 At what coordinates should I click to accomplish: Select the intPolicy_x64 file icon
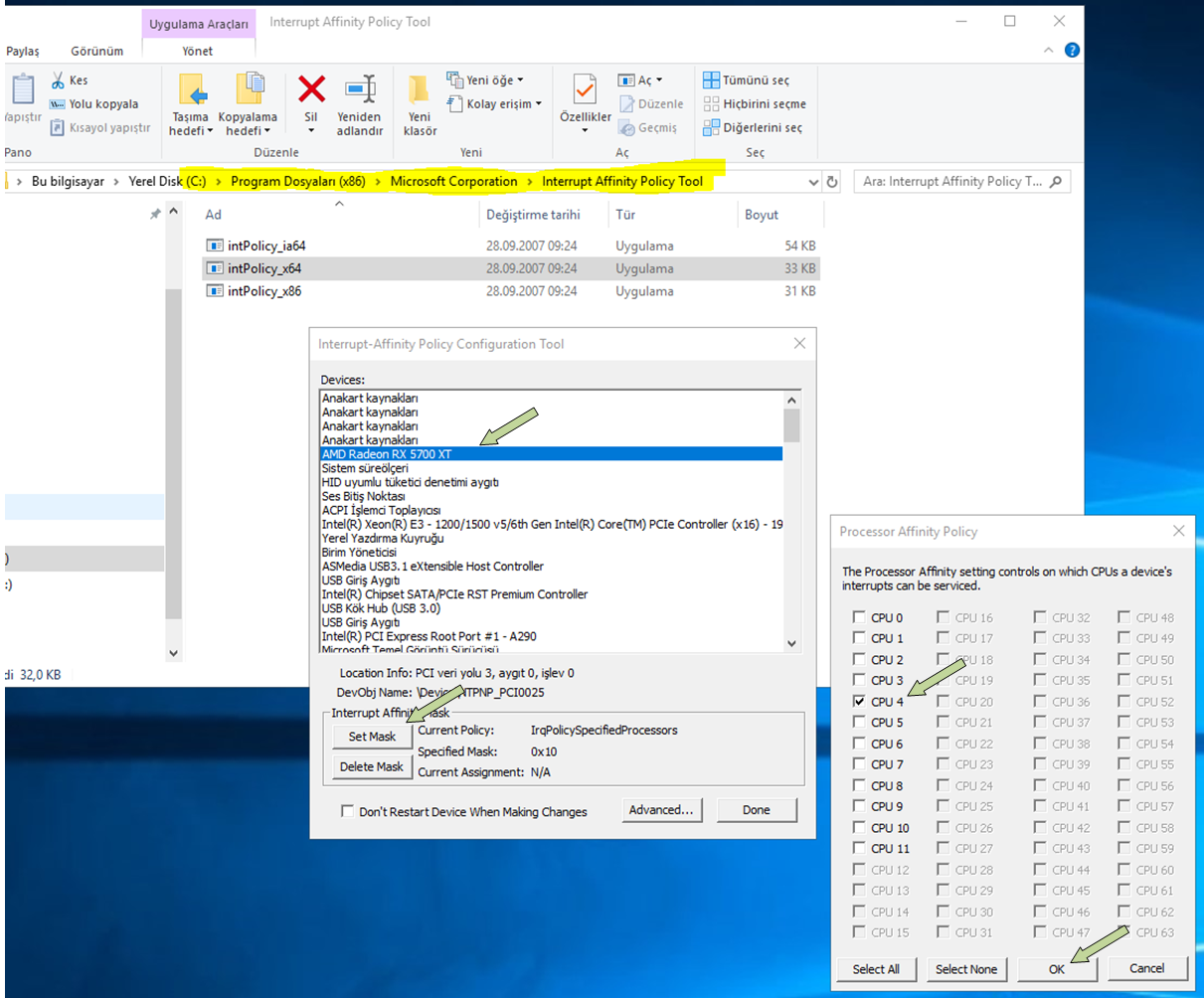pos(215,268)
